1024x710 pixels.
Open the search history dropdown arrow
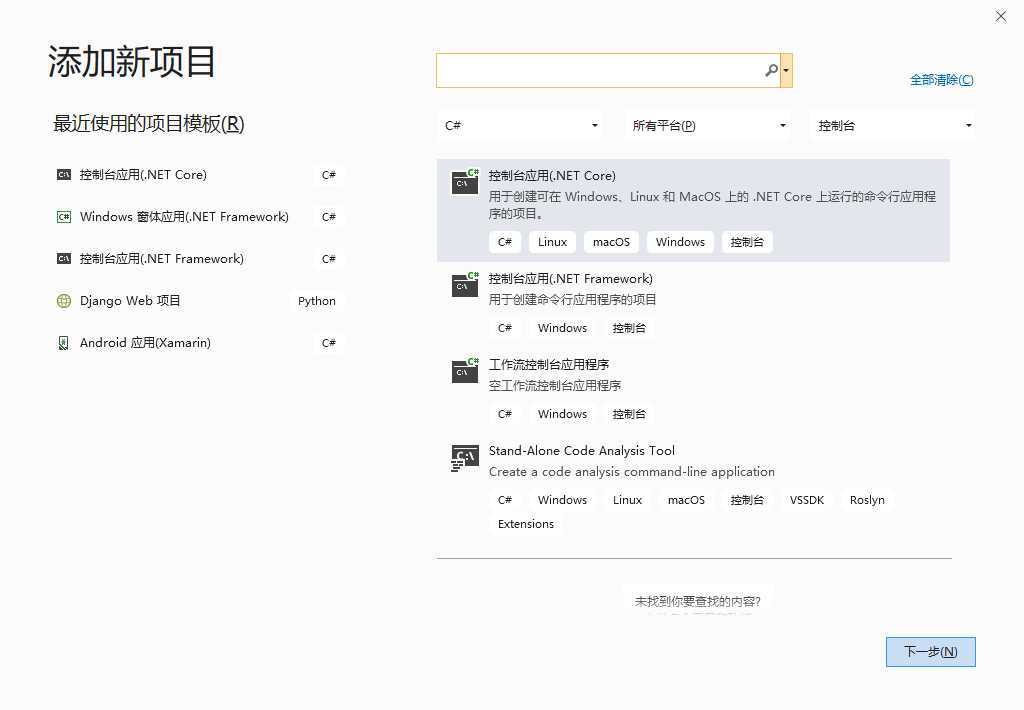pyautogui.click(x=786, y=71)
